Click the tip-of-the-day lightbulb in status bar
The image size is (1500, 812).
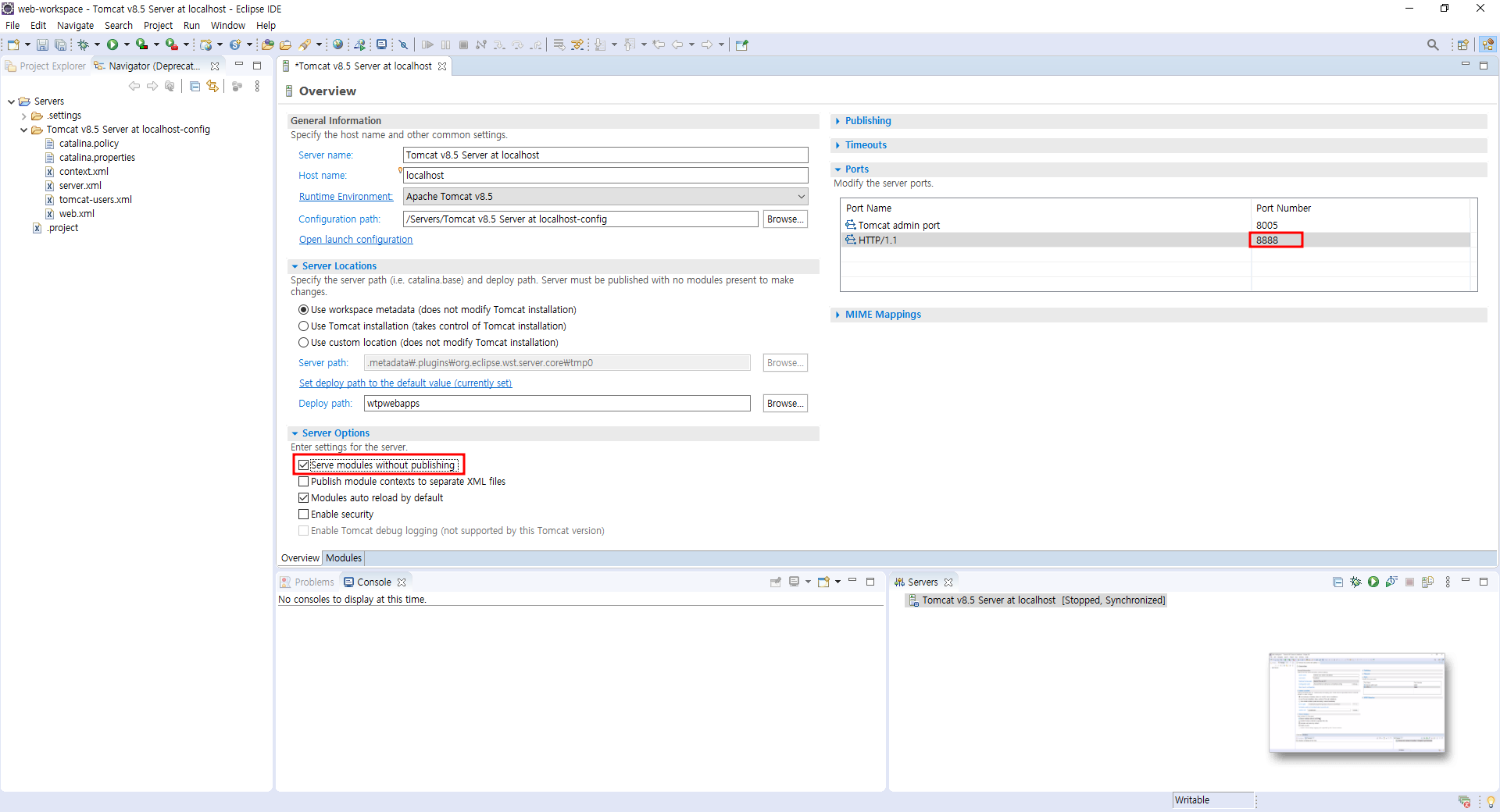click(1490, 801)
